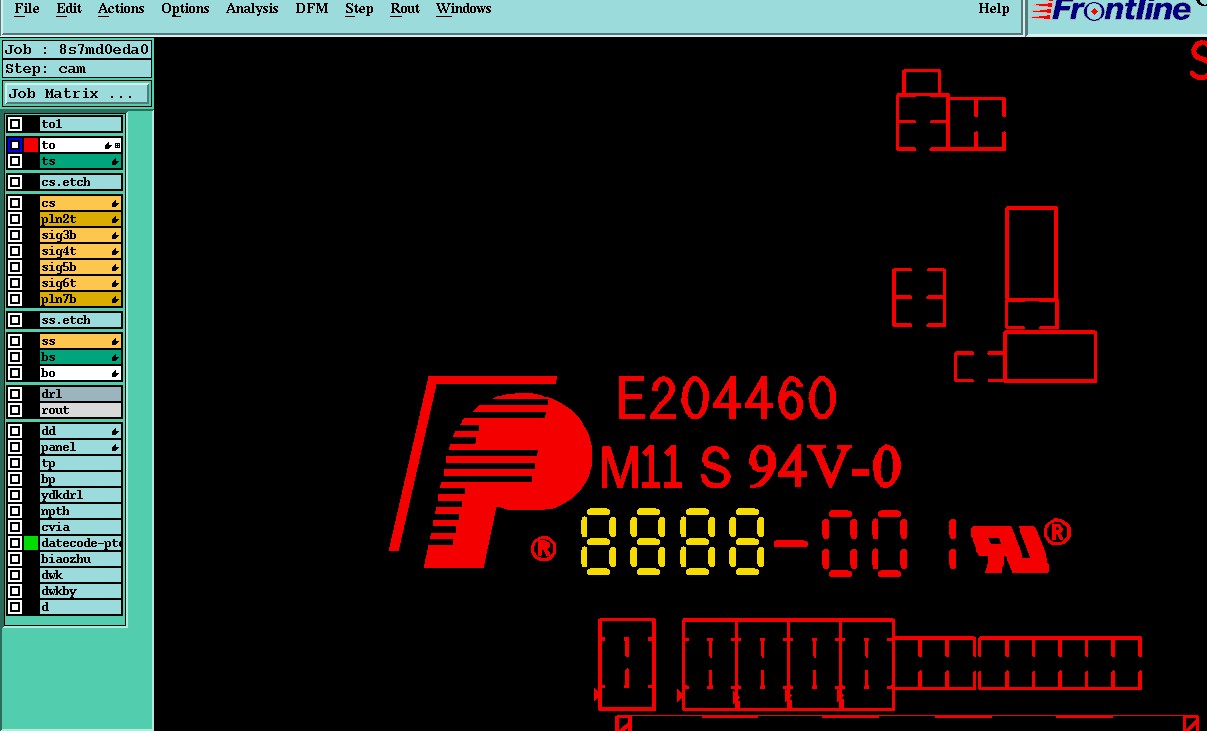Click the red color swatch of the to layer
1207x731 pixels.
[x=30, y=145]
